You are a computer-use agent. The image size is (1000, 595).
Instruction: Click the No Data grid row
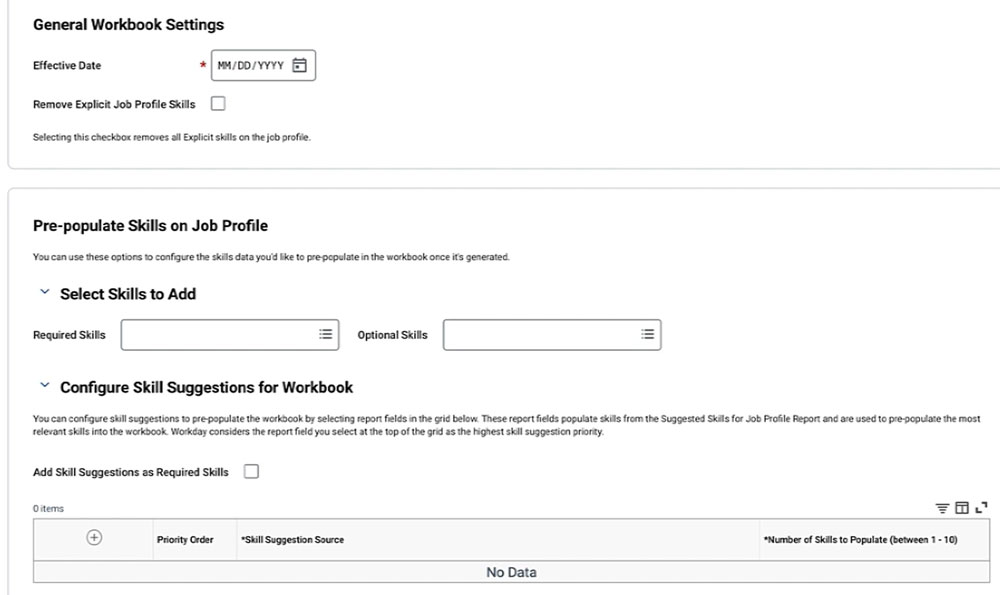click(511, 572)
